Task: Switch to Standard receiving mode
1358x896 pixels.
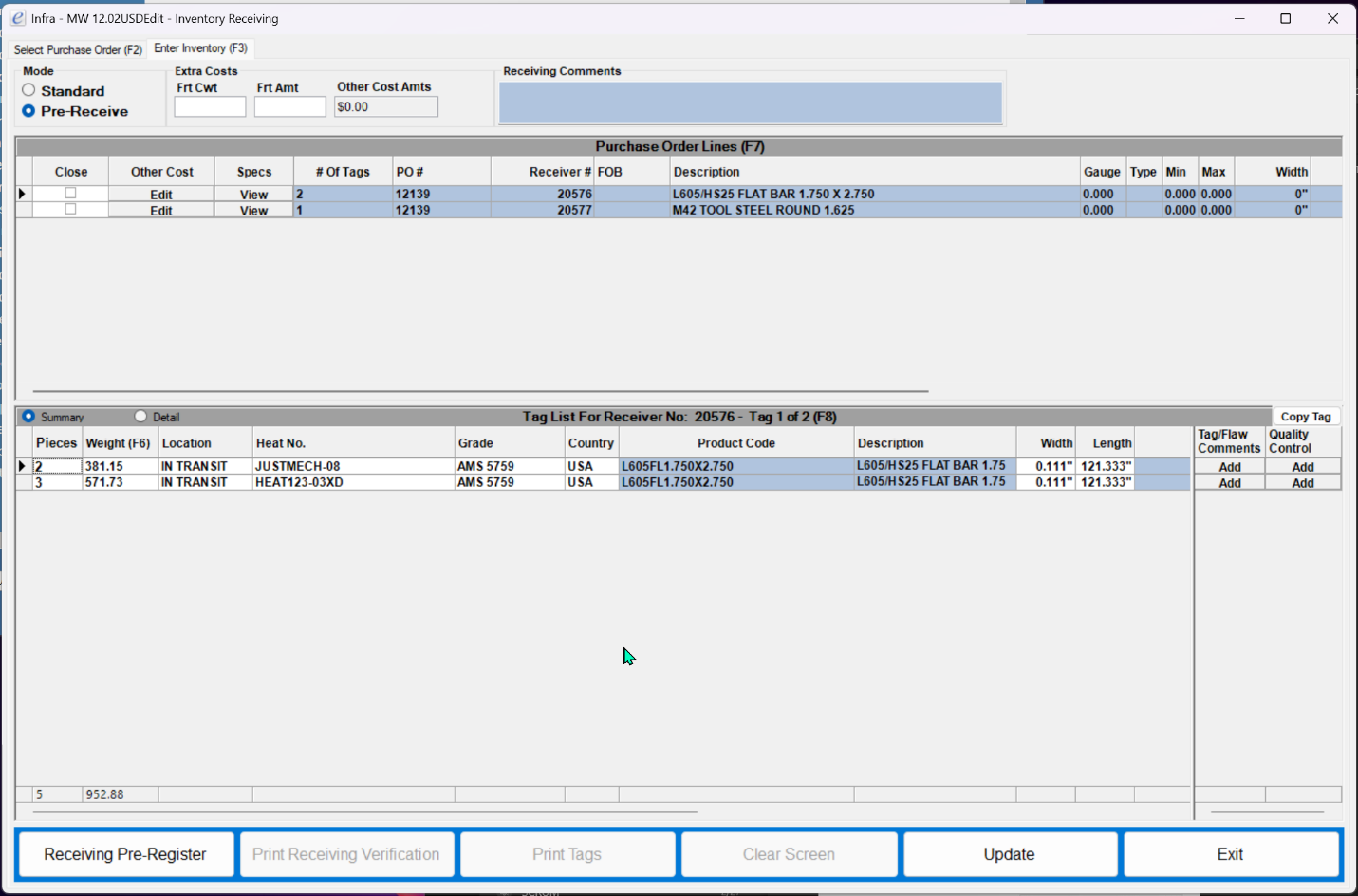Action: (28, 90)
